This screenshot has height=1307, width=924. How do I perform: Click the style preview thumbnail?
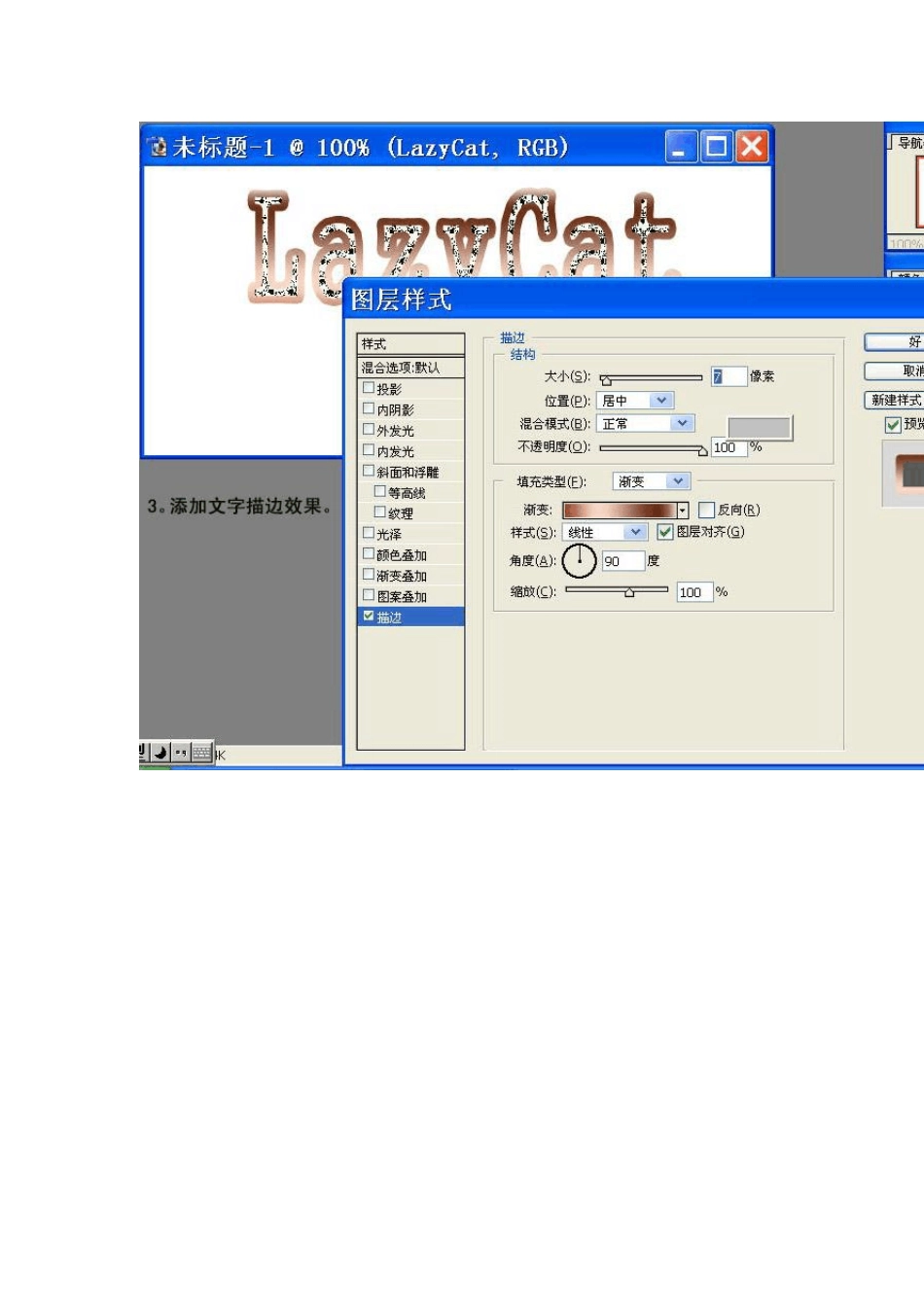click(x=903, y=473)
